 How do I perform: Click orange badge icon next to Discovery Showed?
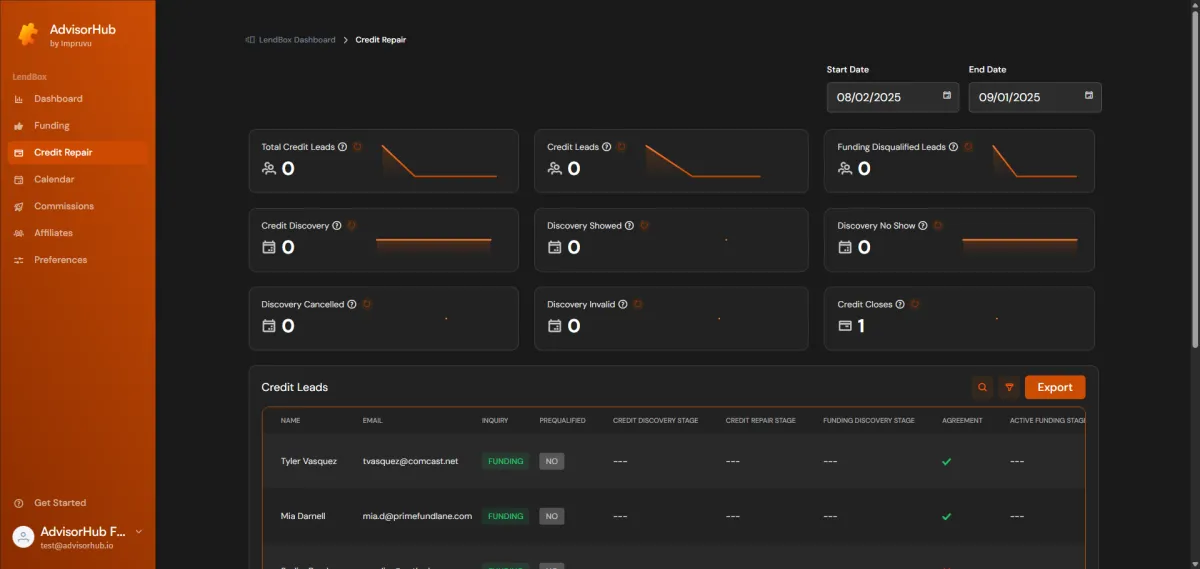pyautogui.click(x=644, y=226)
